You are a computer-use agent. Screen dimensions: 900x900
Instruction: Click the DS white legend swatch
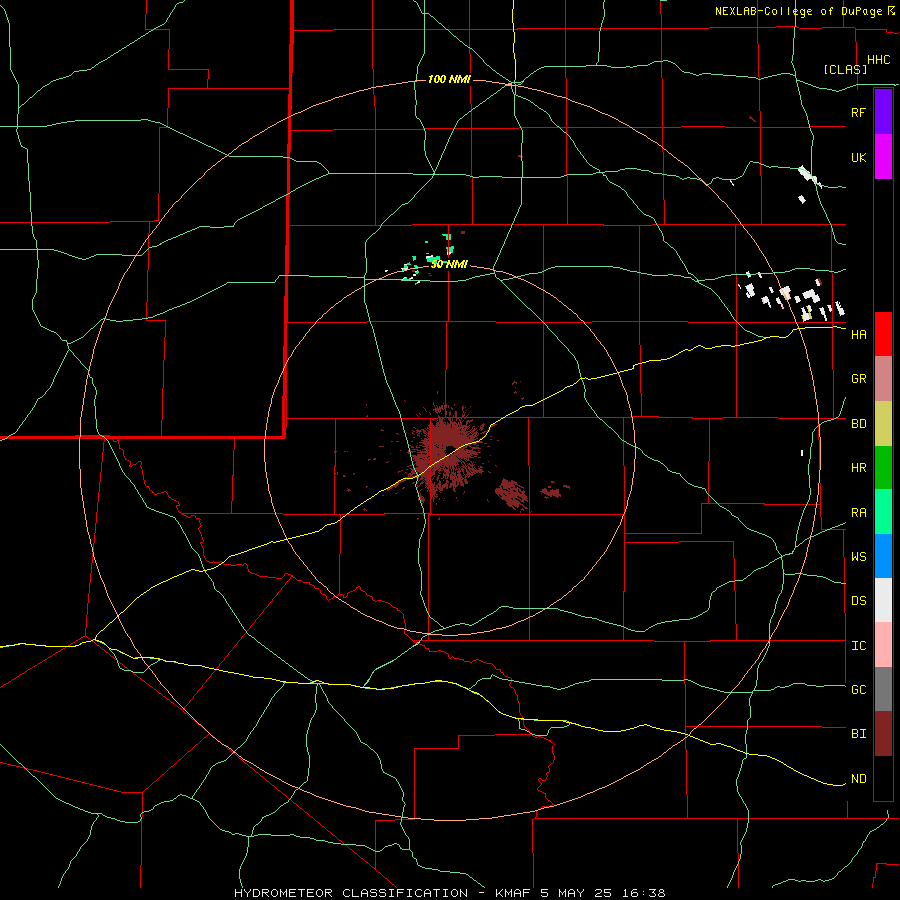[x=883, y=600]
